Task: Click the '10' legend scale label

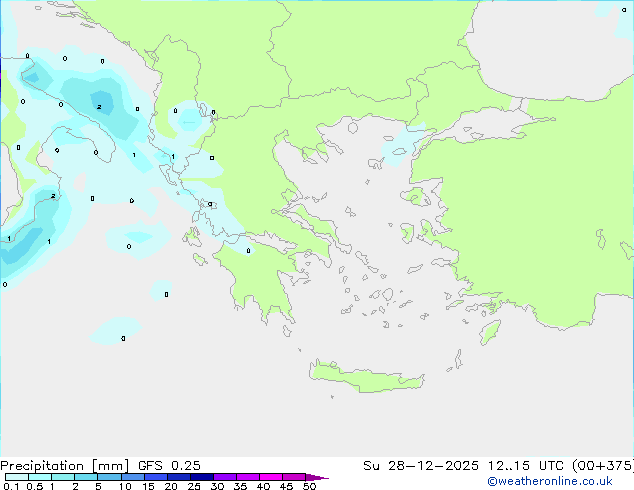Action: click(125, 486)
